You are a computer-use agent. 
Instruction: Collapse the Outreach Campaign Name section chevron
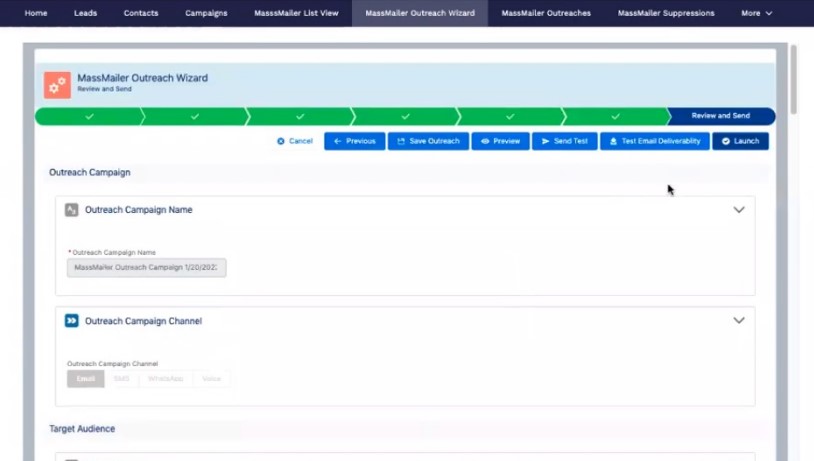click(739, 210)
